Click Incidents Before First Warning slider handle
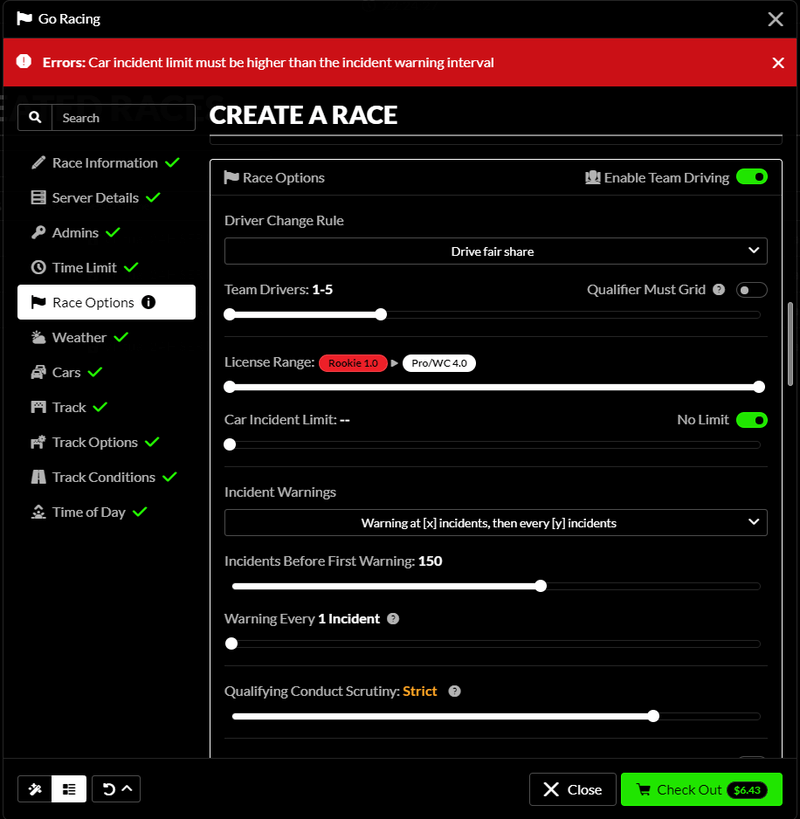The height and width of the screenshot is (819, 800). [541, 586]
